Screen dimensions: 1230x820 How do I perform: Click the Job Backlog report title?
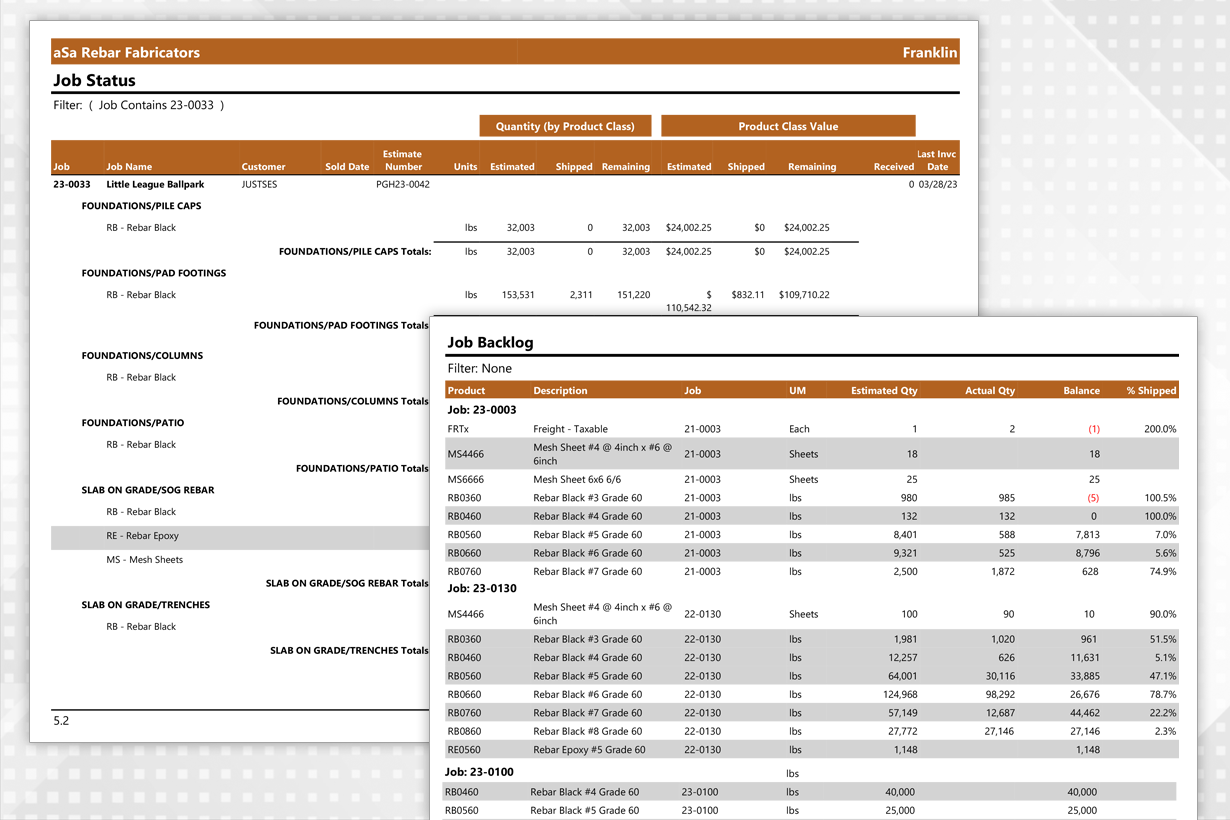tap(490, 342)
